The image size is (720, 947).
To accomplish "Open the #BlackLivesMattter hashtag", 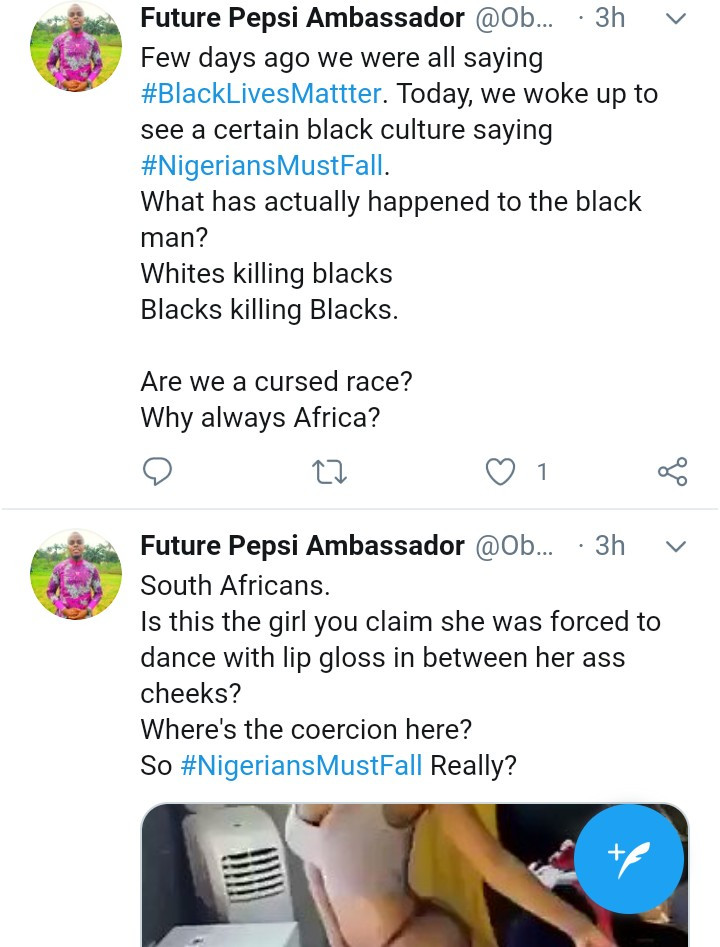I will point(261,94).
